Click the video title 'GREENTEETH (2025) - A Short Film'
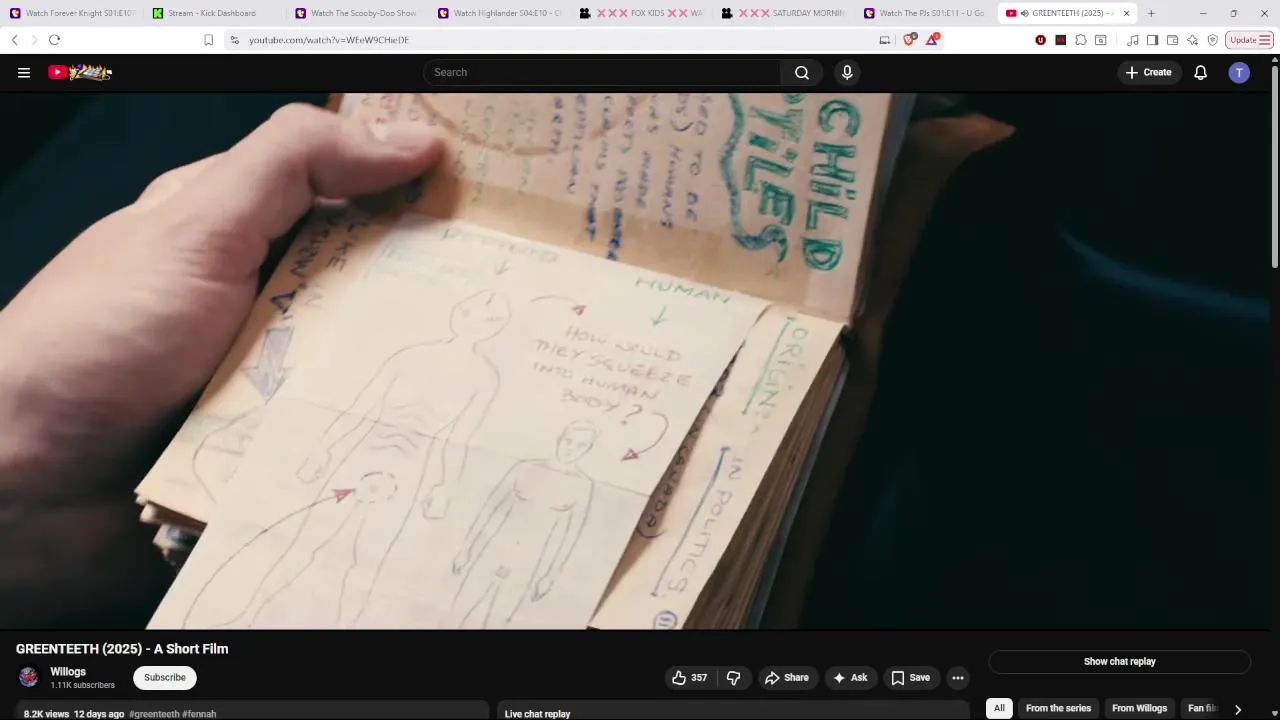 click(x=122, y=649)
